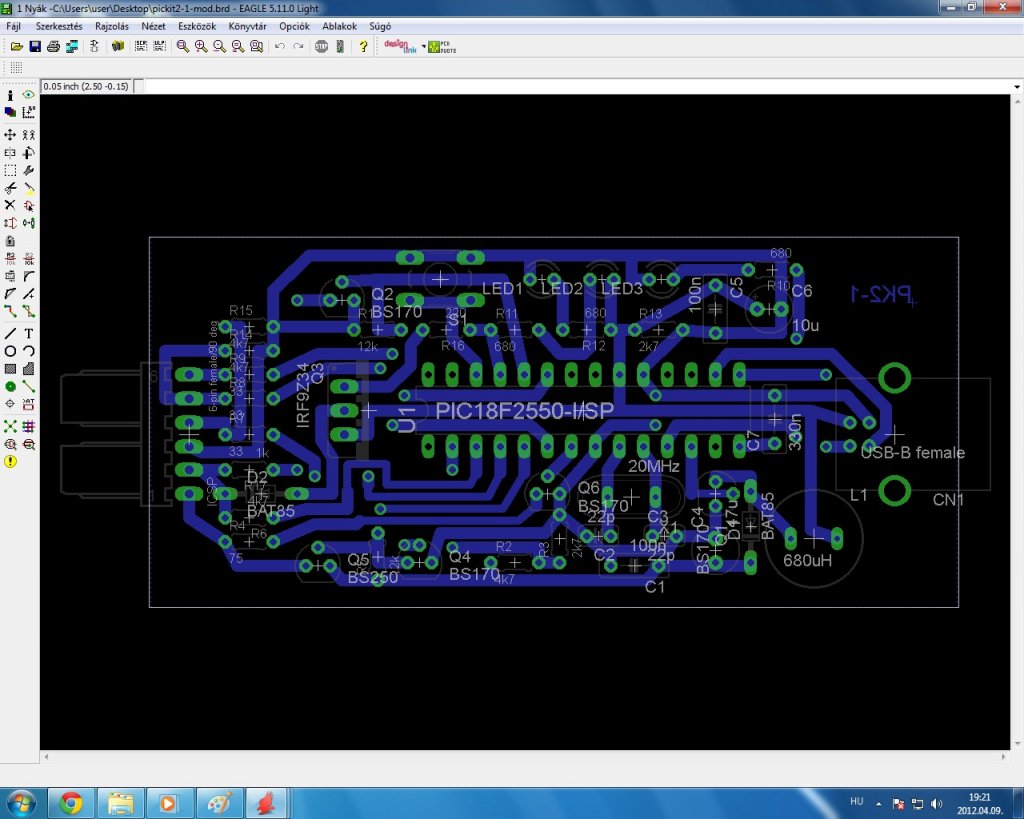Run the Design Rule Check warning icon
The width and height of the screenshot is (1024, 819).
[10, 462]
